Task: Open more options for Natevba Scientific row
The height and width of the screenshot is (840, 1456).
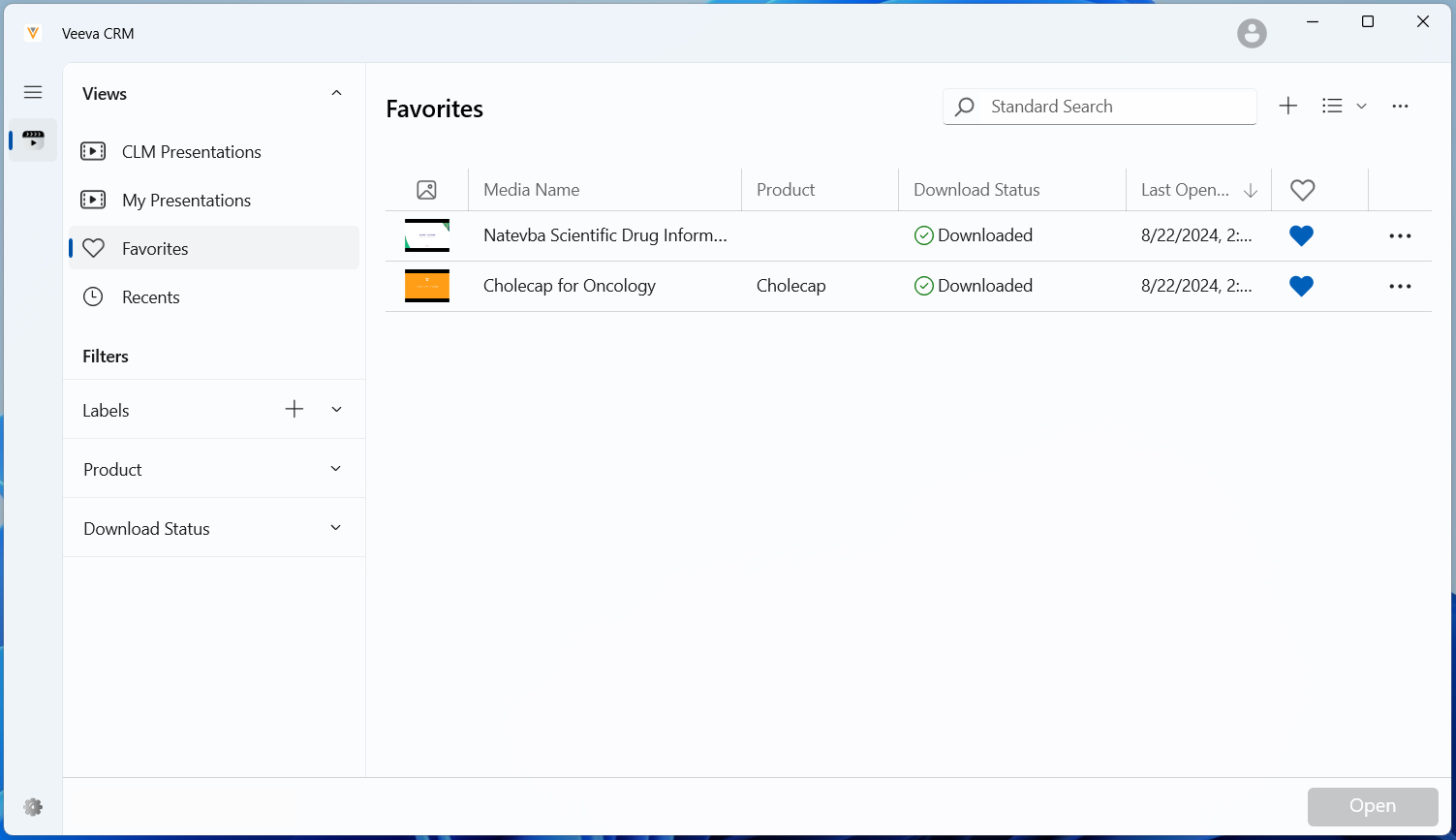Action: (1400, 236)
